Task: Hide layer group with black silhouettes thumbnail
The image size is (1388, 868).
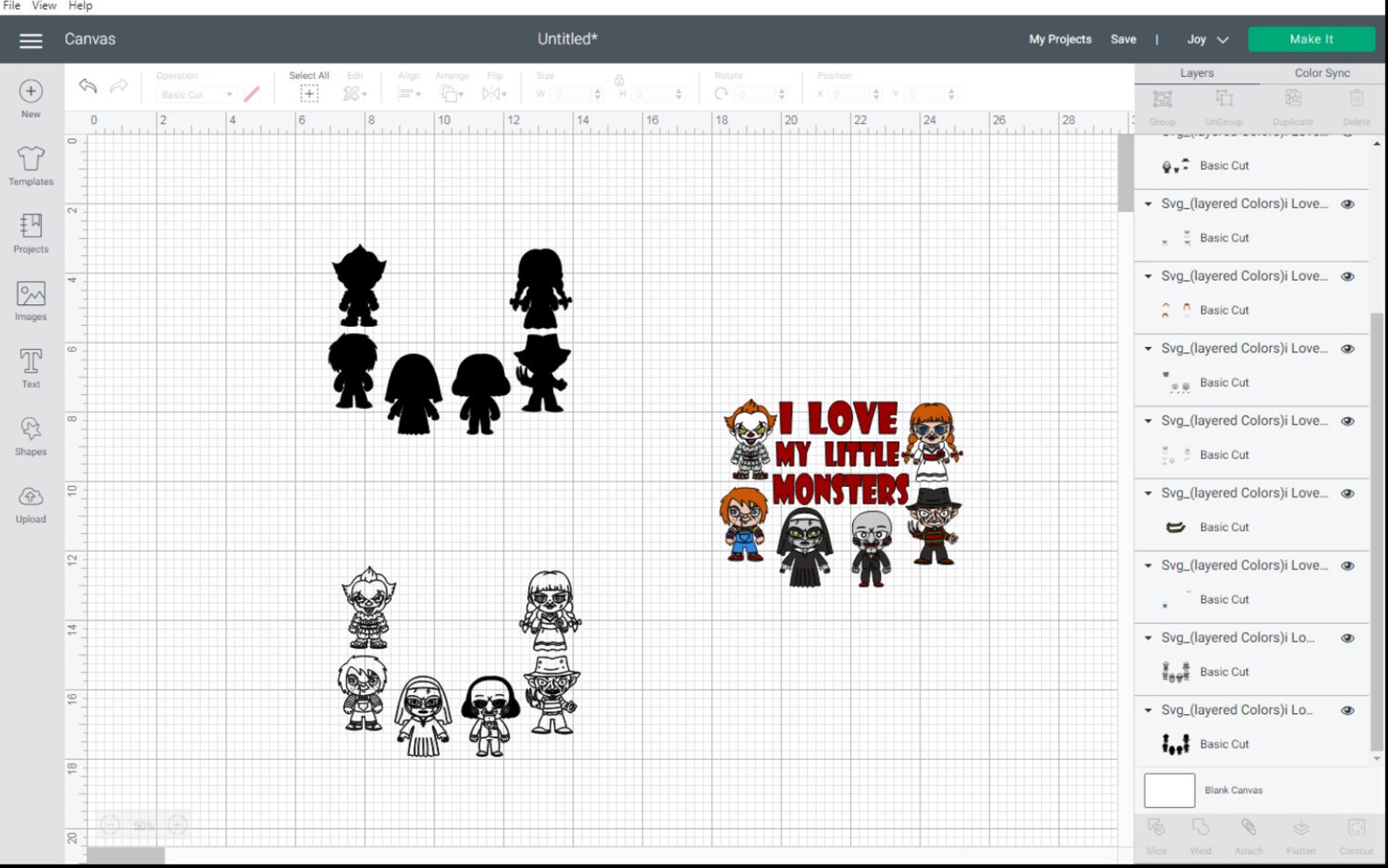Action: point(1348,711)
